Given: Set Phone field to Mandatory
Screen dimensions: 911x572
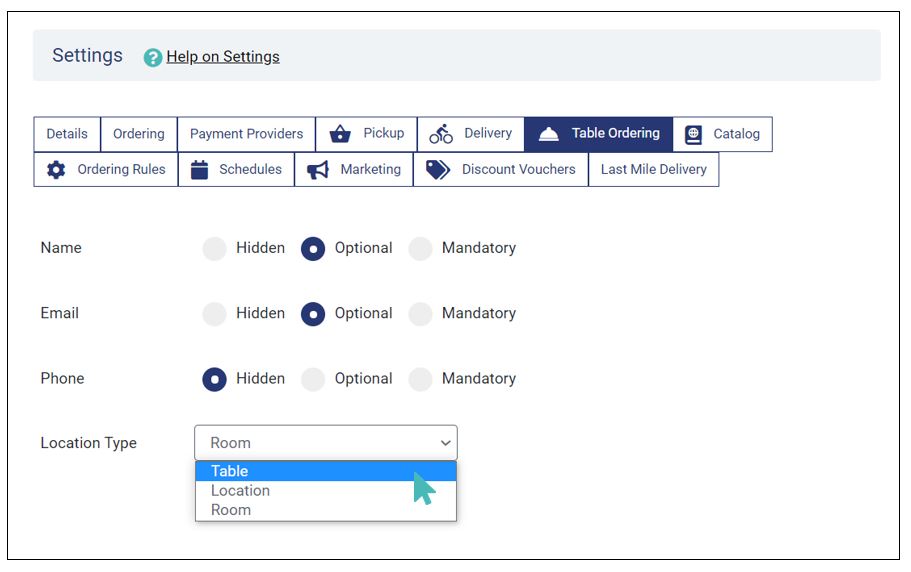Looking at the screenshot, I should pyautogui.click(x=420, y=379).
